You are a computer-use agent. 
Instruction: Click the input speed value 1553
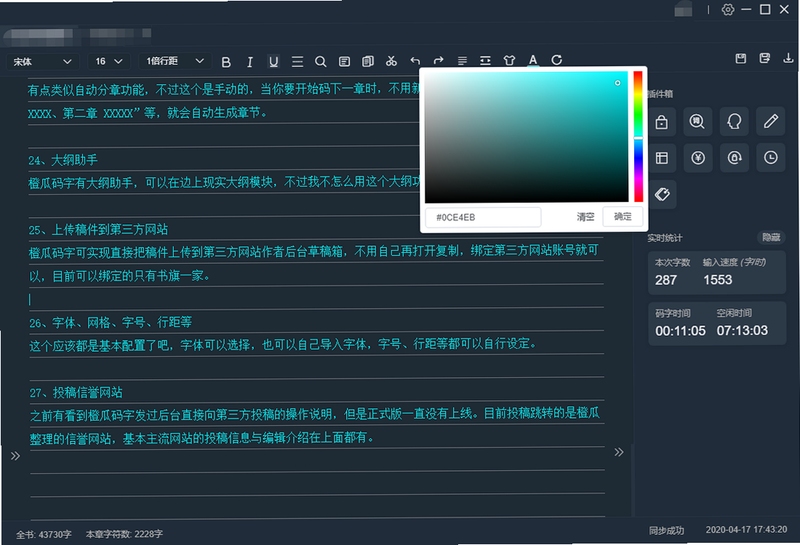coord(717,280)
